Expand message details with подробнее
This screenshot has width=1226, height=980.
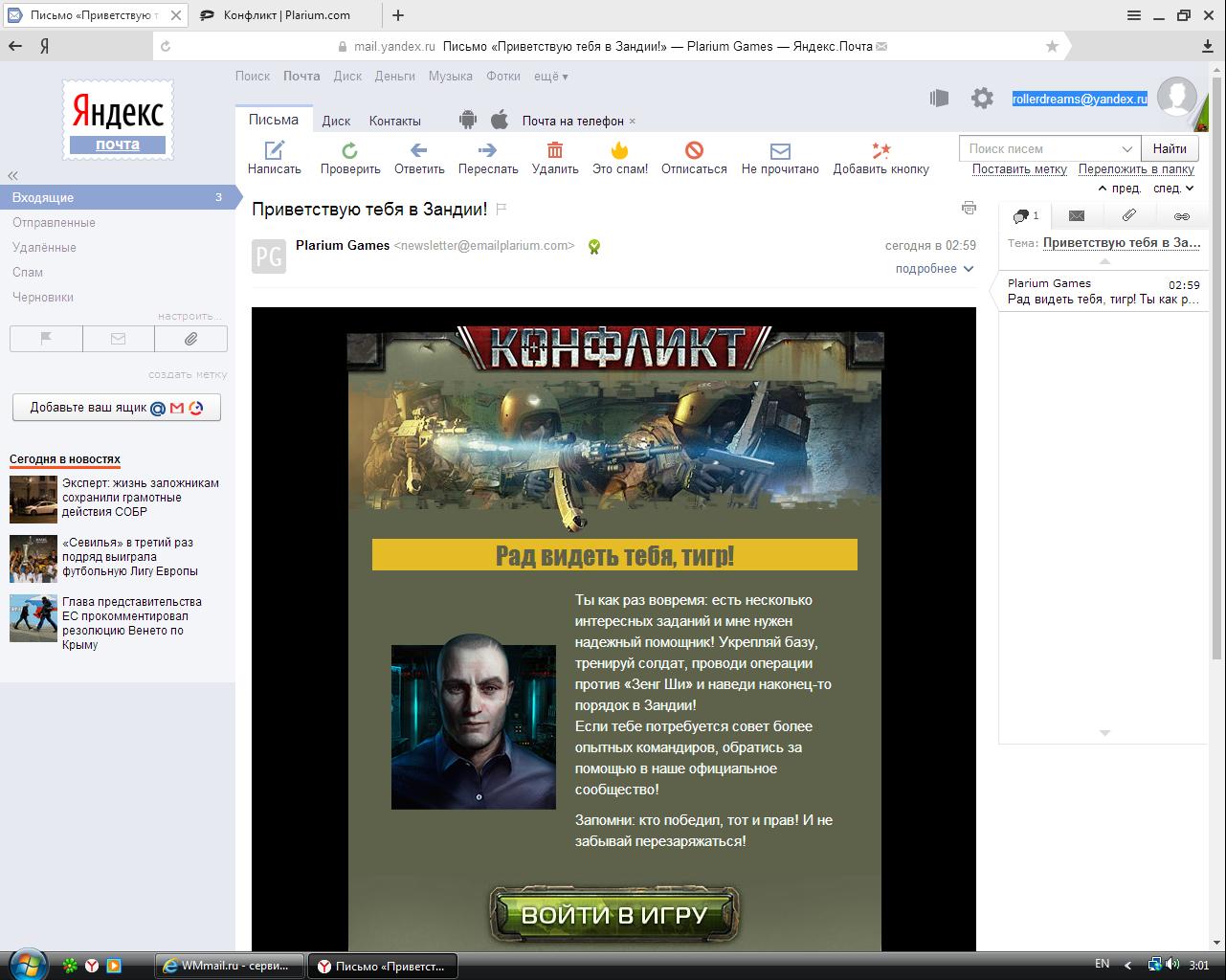(x=934, y=269)
